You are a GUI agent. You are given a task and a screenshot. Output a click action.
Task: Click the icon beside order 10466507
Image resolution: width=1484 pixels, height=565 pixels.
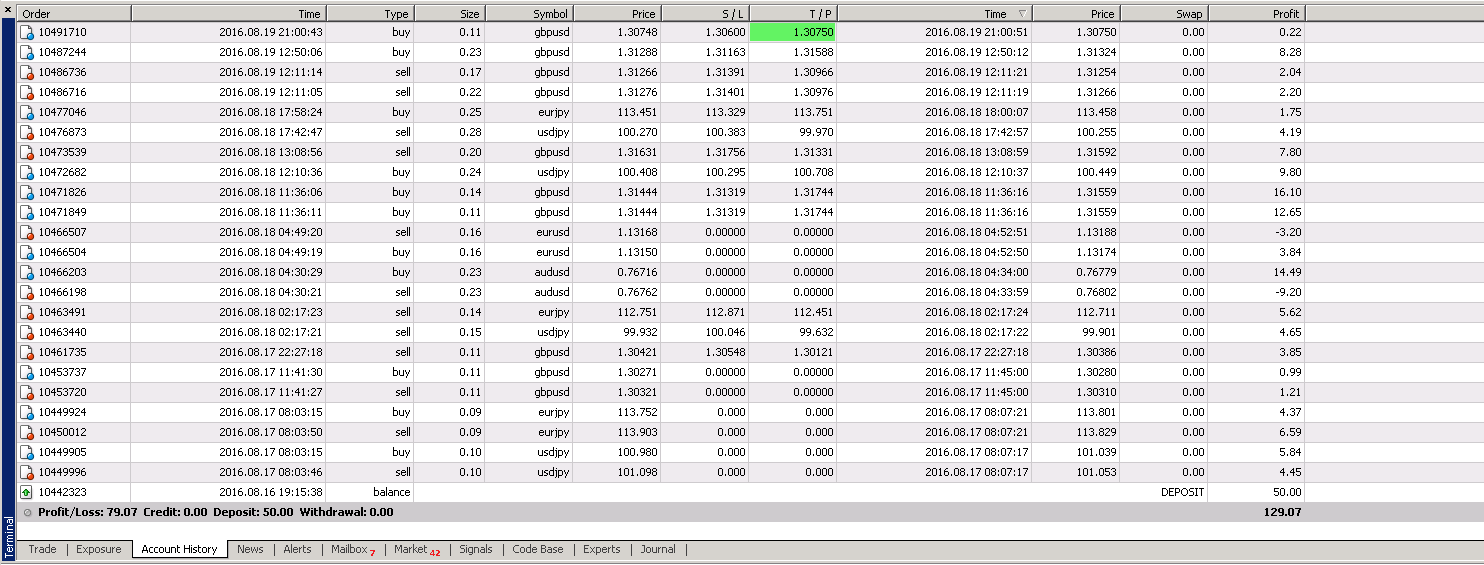click(x=27, y=232)
